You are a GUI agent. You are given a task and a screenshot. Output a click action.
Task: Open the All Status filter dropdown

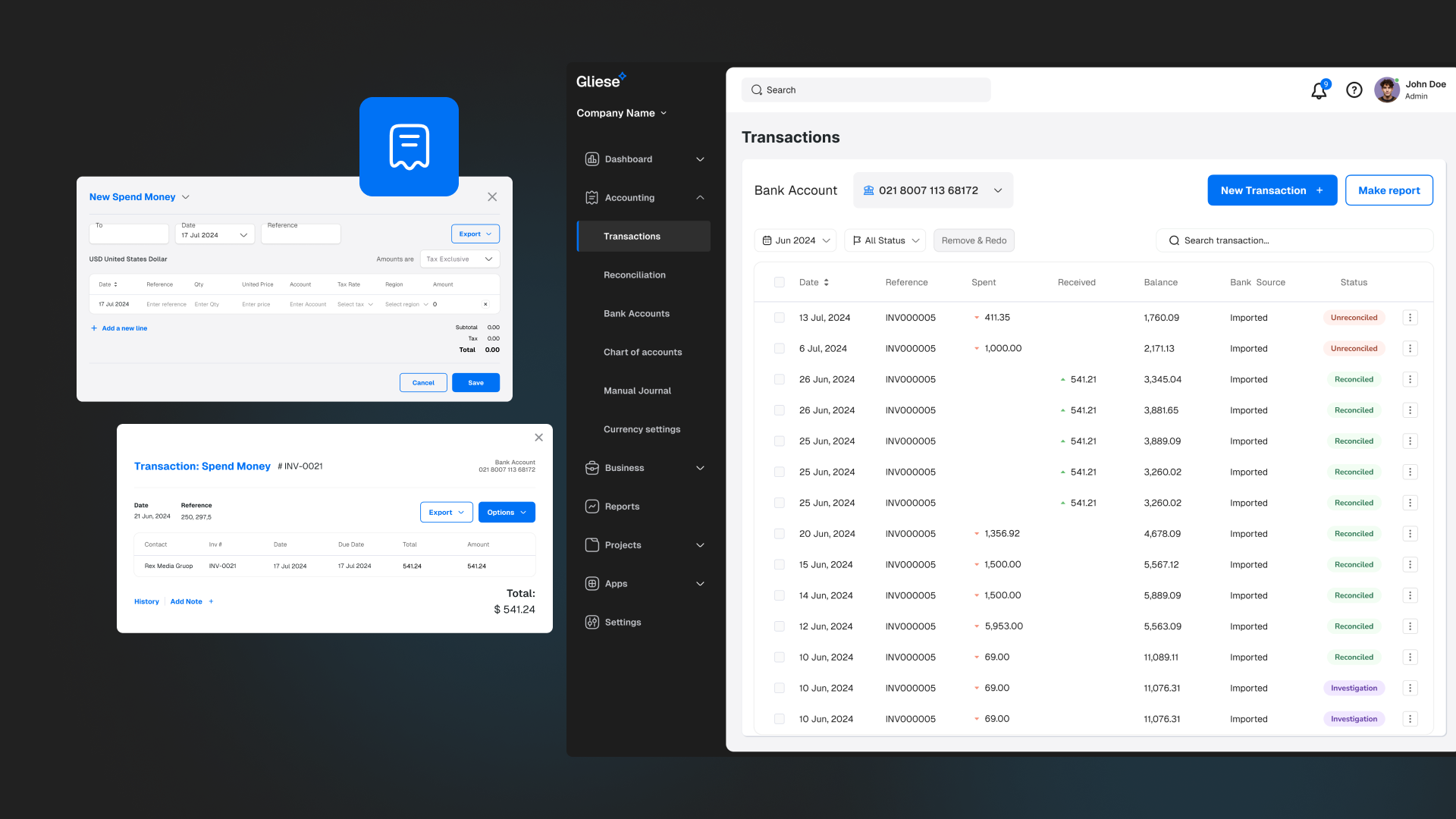click(885, 240)
